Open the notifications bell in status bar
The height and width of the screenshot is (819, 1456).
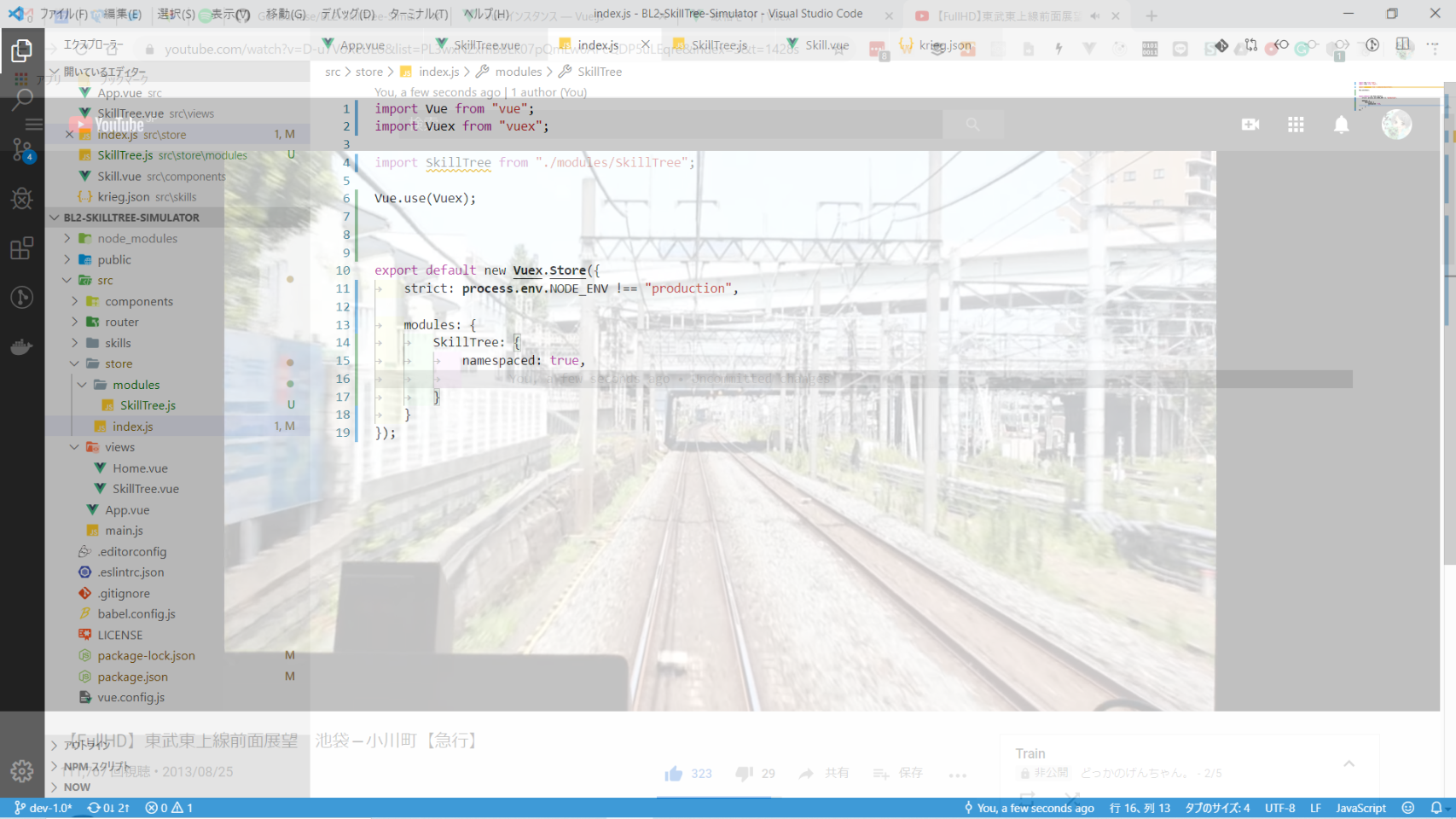coord(1436,808)
